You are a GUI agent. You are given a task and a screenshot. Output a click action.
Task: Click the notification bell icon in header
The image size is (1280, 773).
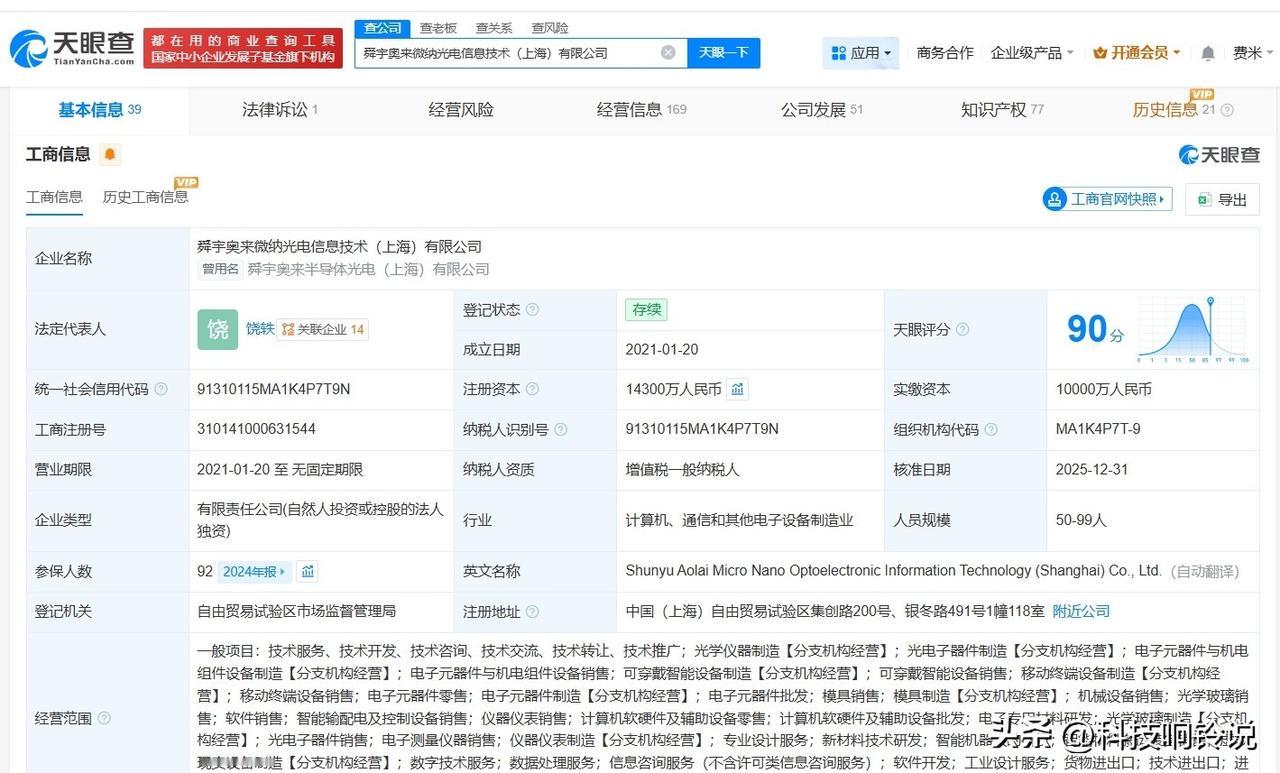pyautogui.click(x=1208, y=53)
